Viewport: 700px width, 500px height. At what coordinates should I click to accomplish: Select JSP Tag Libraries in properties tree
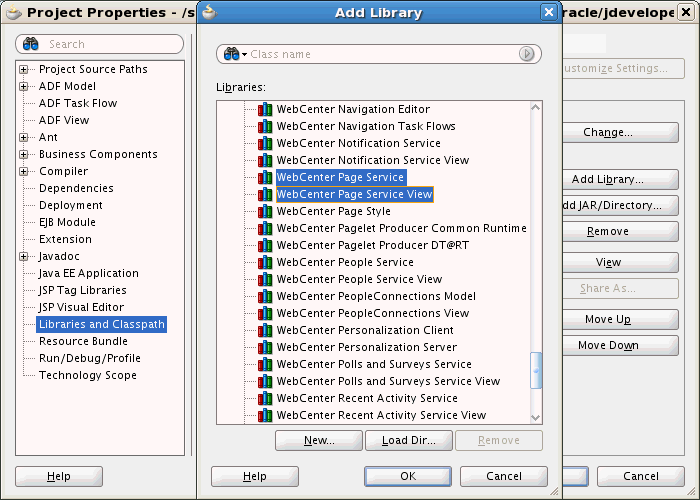coord(83,290)
